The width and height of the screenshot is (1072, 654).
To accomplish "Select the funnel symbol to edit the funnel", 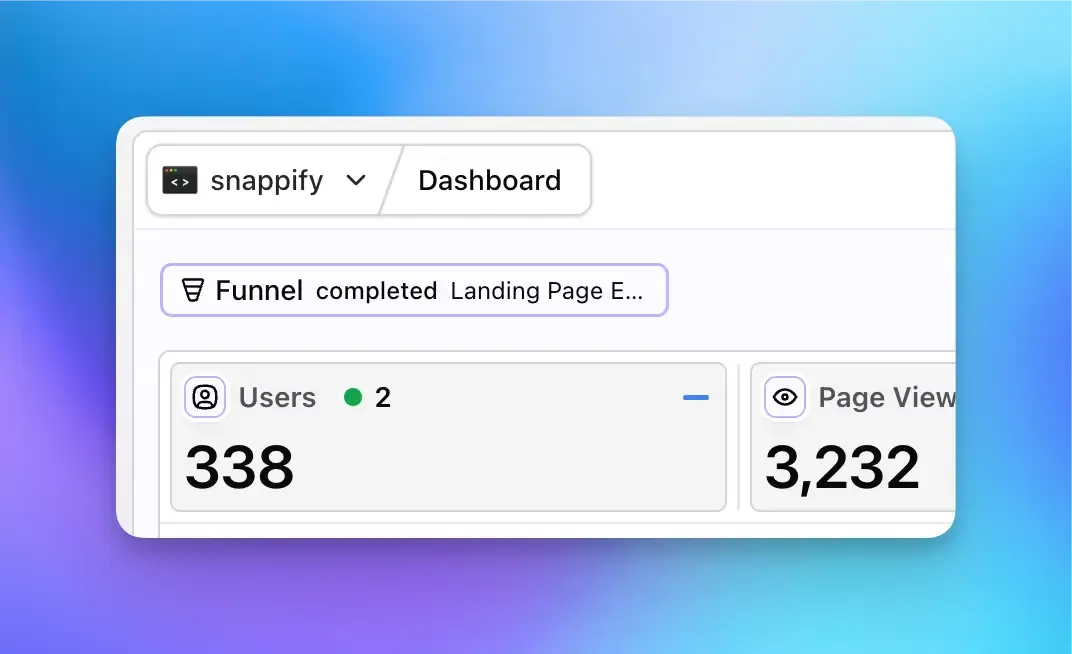I will pos(192,290).
